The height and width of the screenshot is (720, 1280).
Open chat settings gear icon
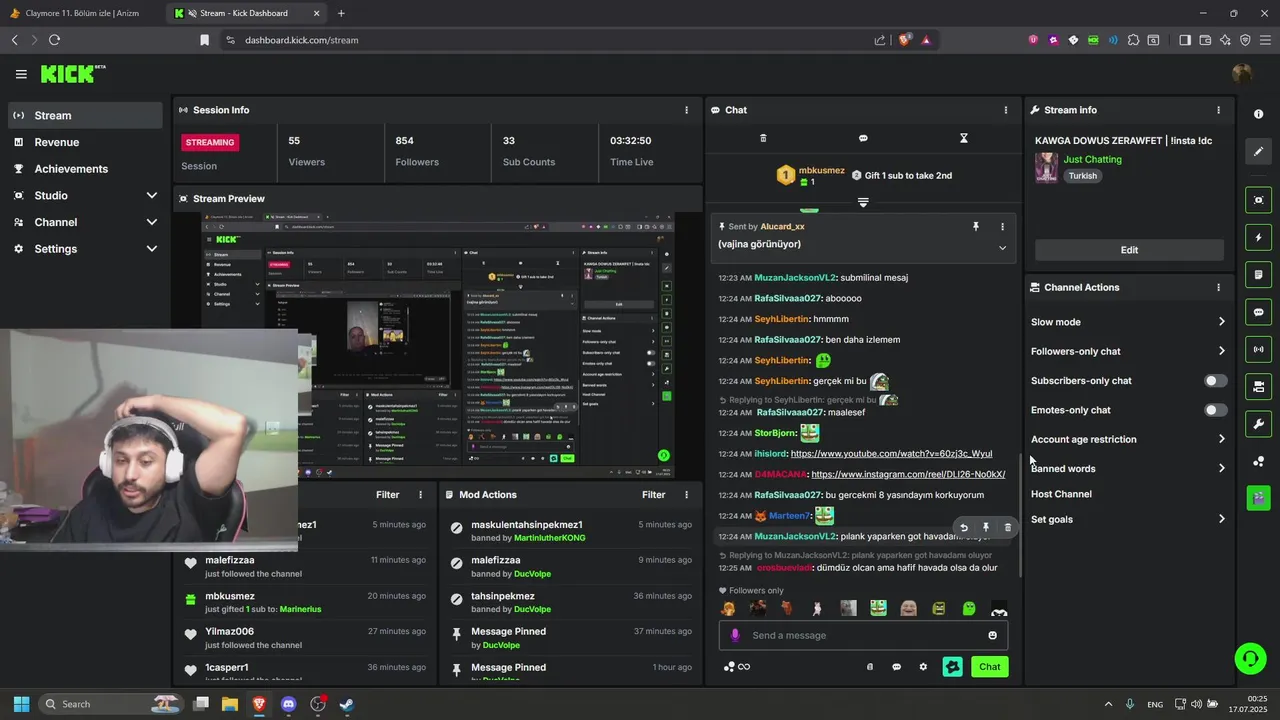point(923,667)
